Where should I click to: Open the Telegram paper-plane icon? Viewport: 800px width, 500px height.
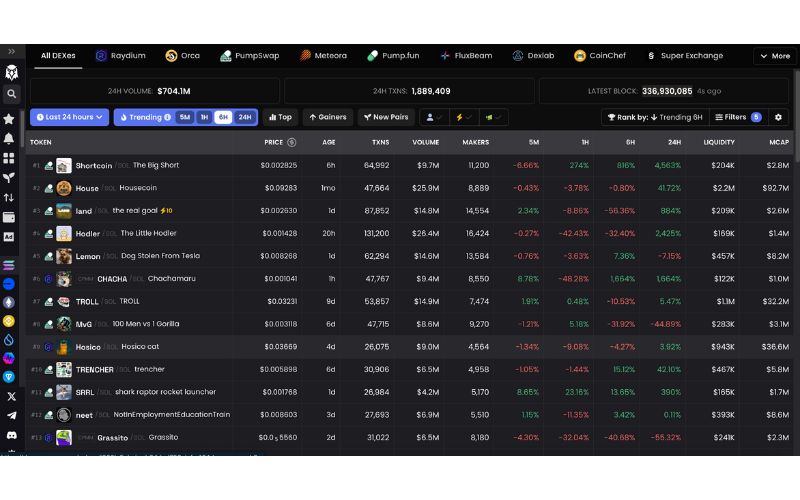pos(11,415)
